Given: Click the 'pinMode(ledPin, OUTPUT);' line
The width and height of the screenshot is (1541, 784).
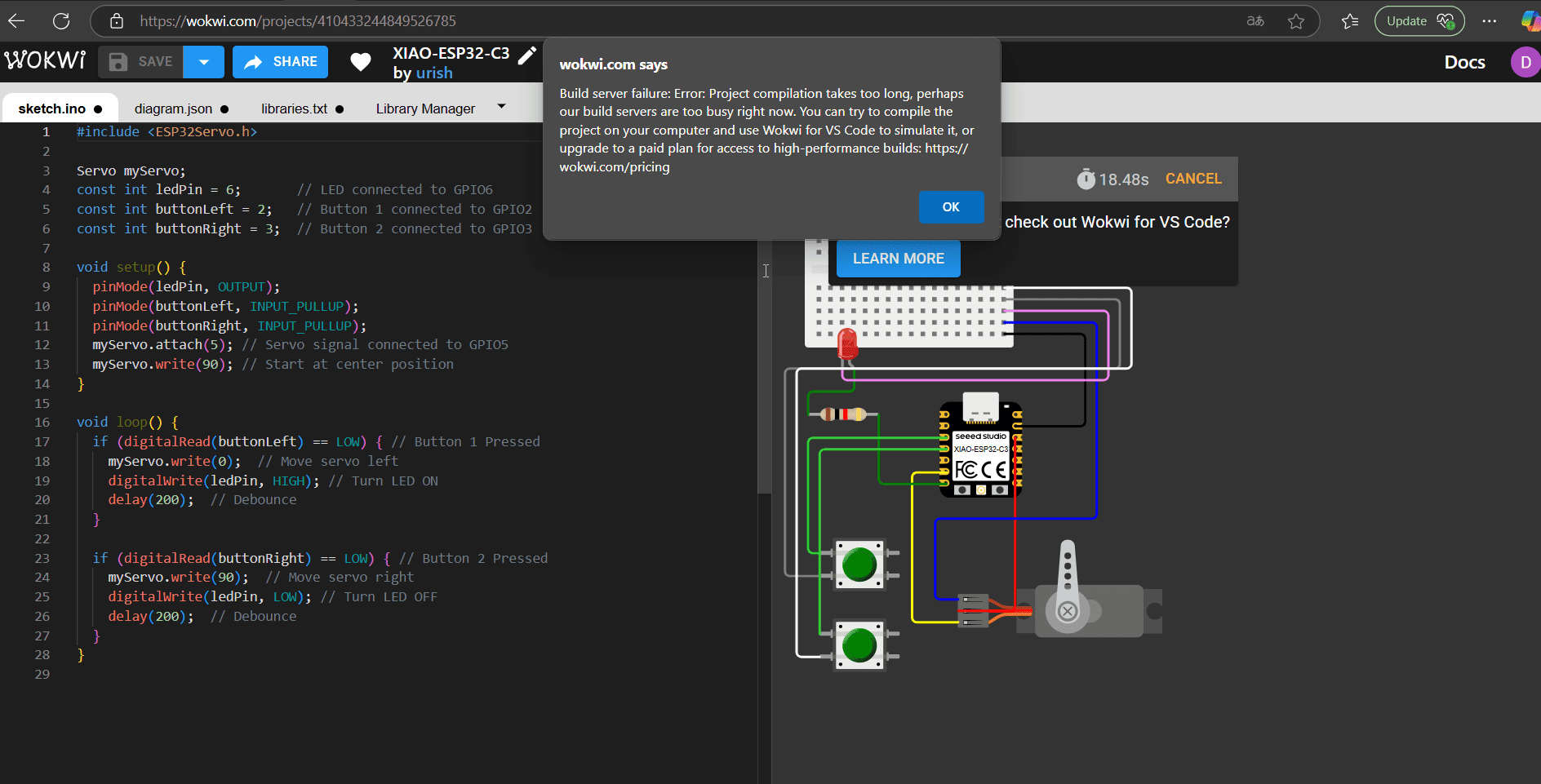Looking at the screenshot, I should [x=186, y=286].
